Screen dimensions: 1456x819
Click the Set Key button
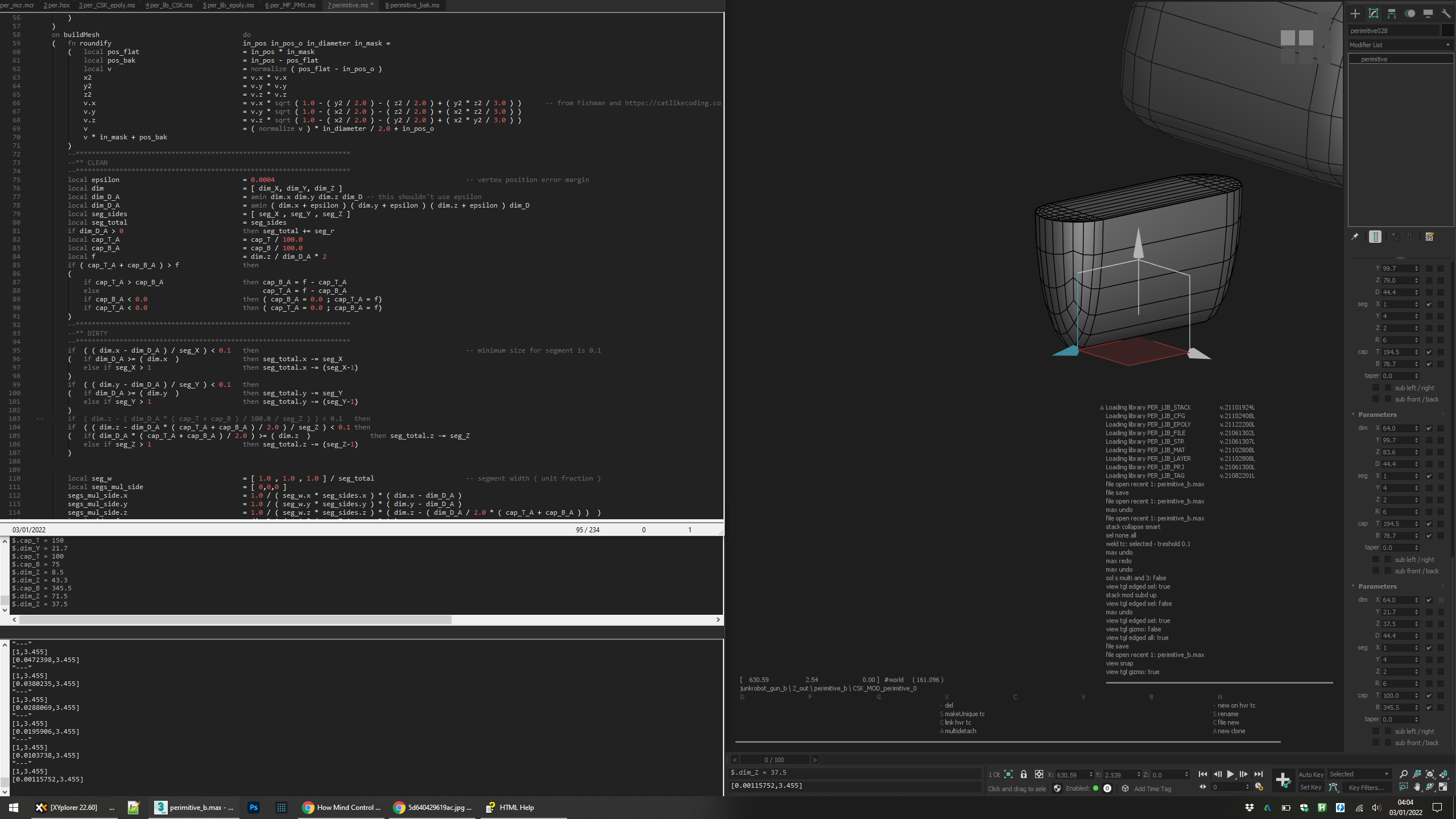1311,787
